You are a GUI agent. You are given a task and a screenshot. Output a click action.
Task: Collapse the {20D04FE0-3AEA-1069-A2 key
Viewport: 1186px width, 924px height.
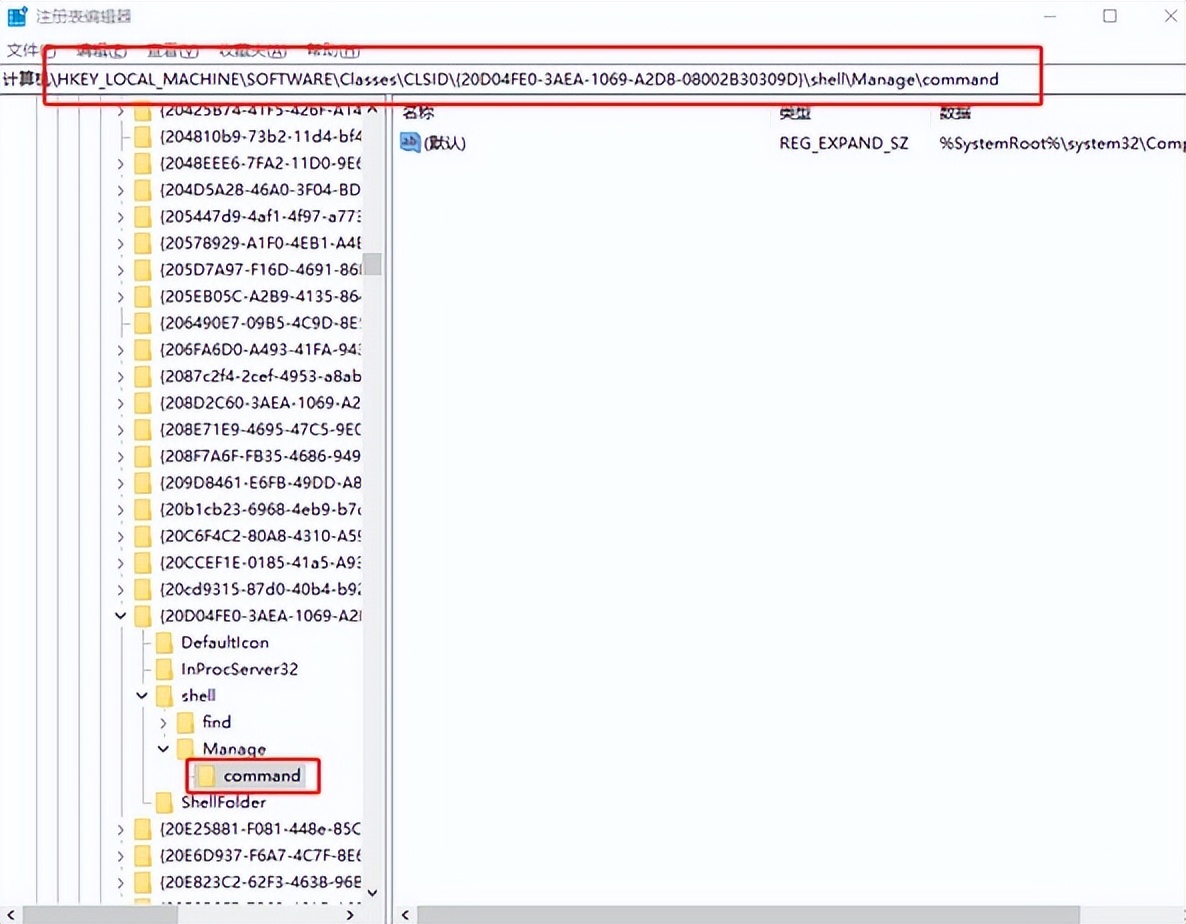120,616
